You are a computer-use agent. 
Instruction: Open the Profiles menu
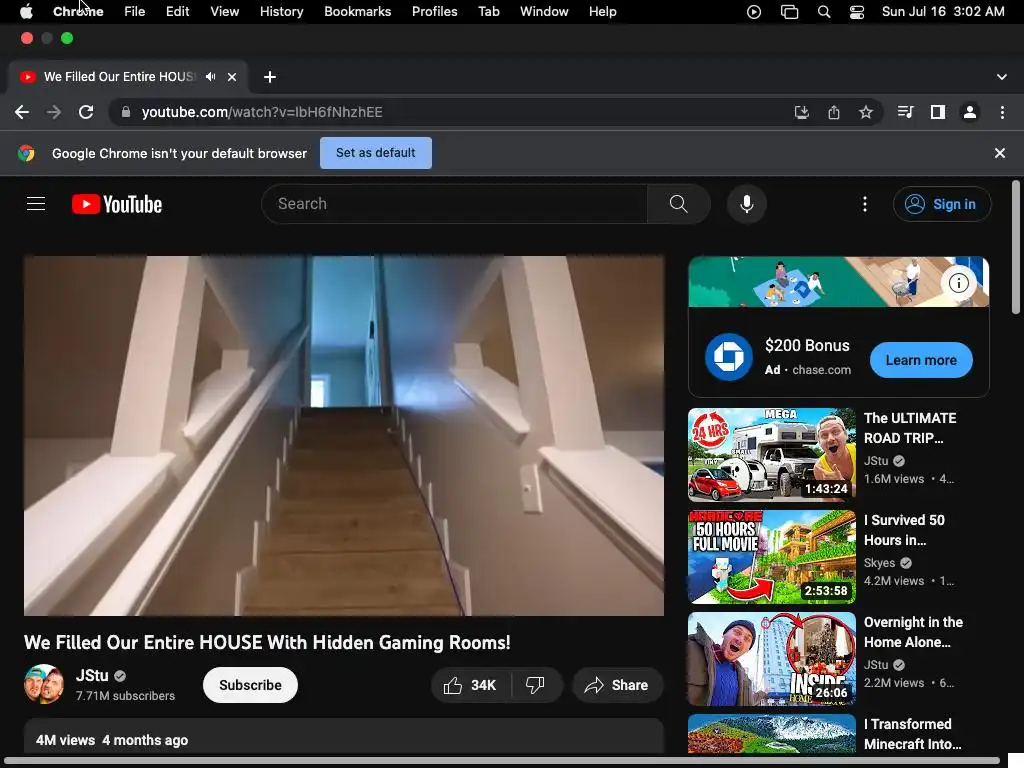[434, 12]
